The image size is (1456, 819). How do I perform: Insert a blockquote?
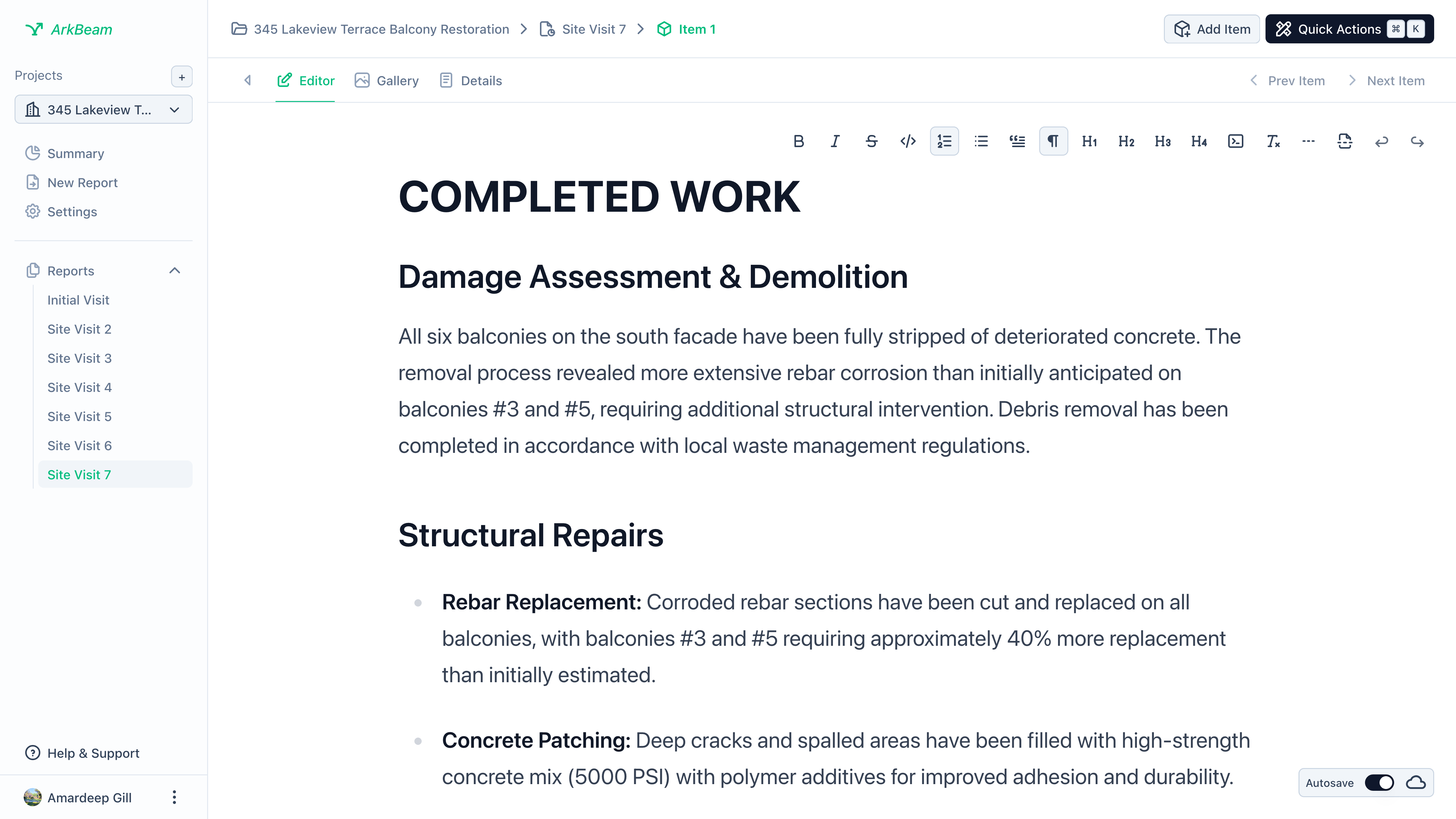(x=1017, y=141)
